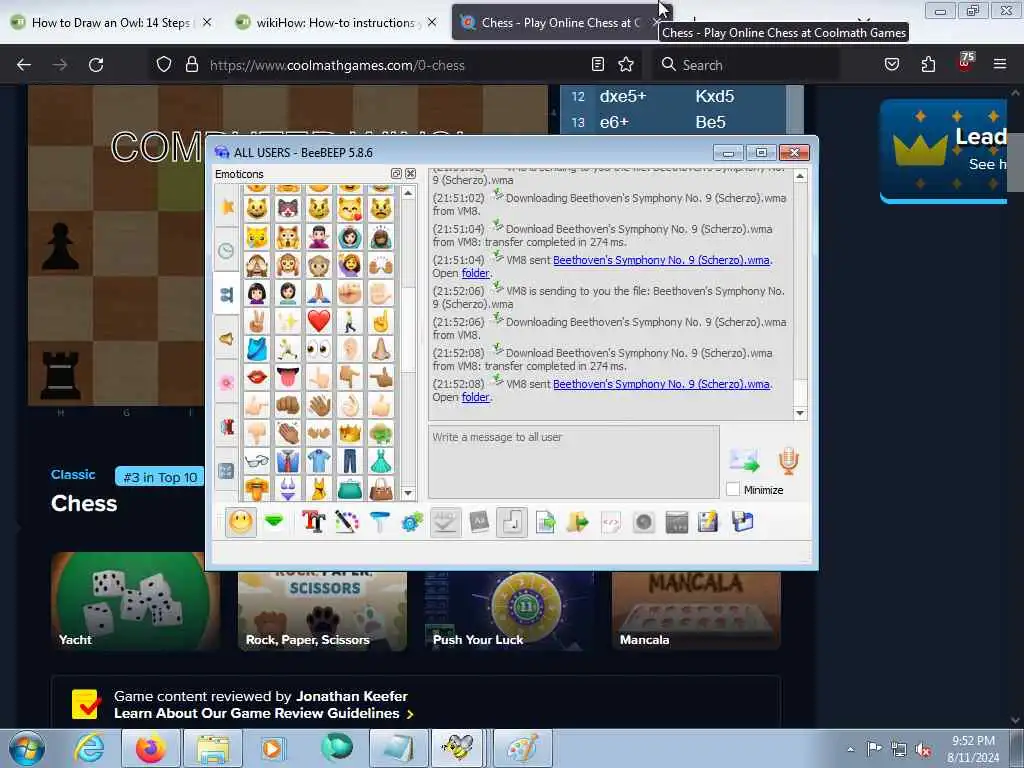Click the send file page-with-arrow icon
This screenshot has width=1024, height=768.
pyautogui.click(x=545, y=522)
